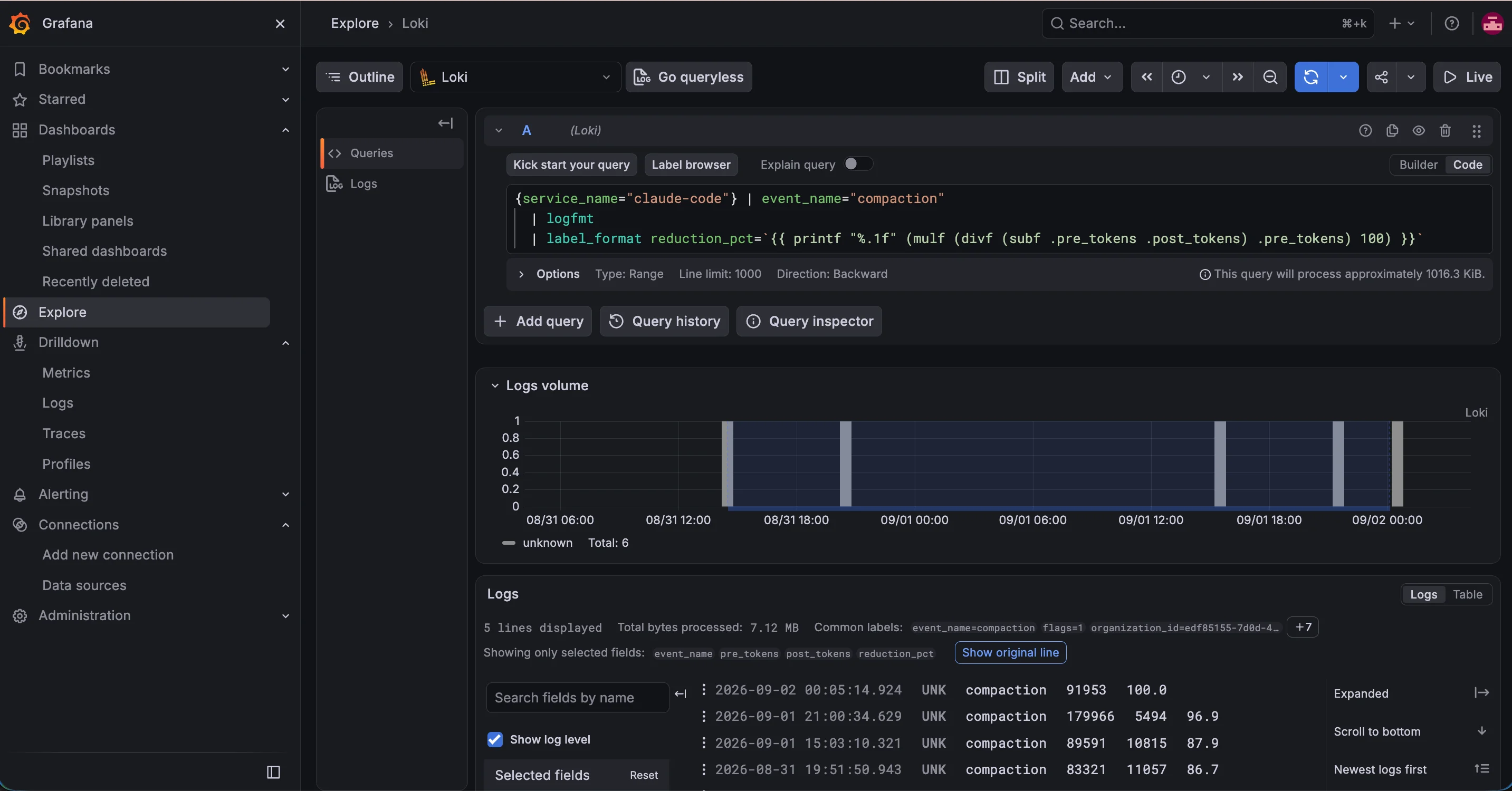Click the query A drag handle

tap(1476, 130)
